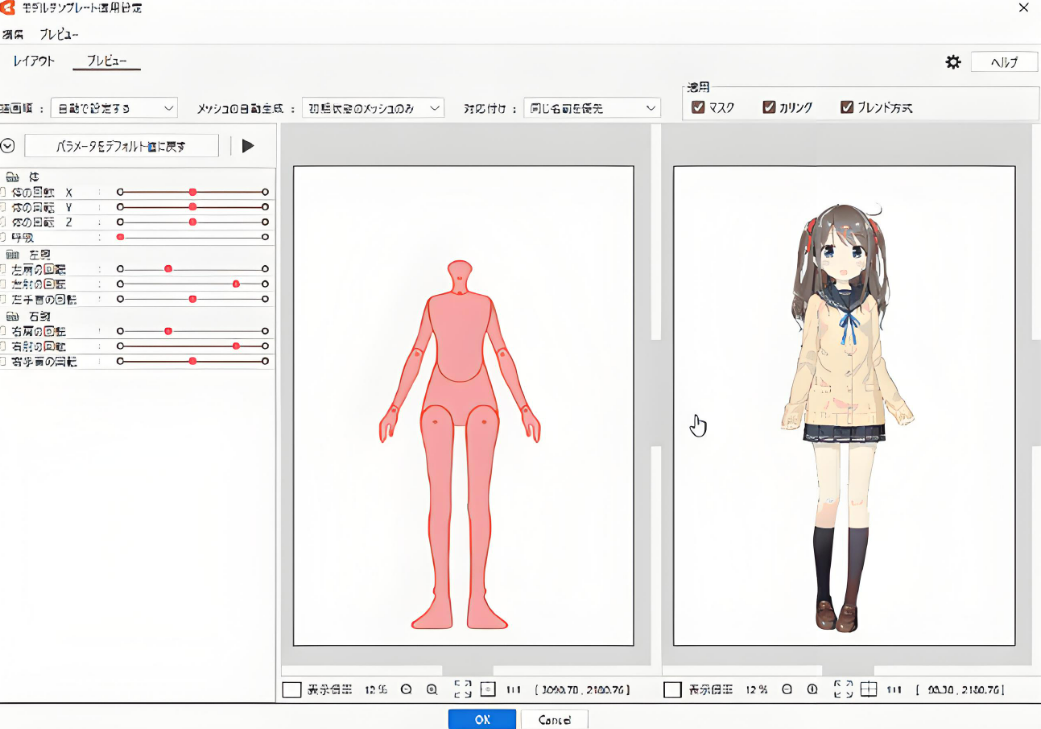Image resolution: width=1041 pixels, height=729 pixels.
Task: Confirm with the OK button
Action: coord(482,719)
